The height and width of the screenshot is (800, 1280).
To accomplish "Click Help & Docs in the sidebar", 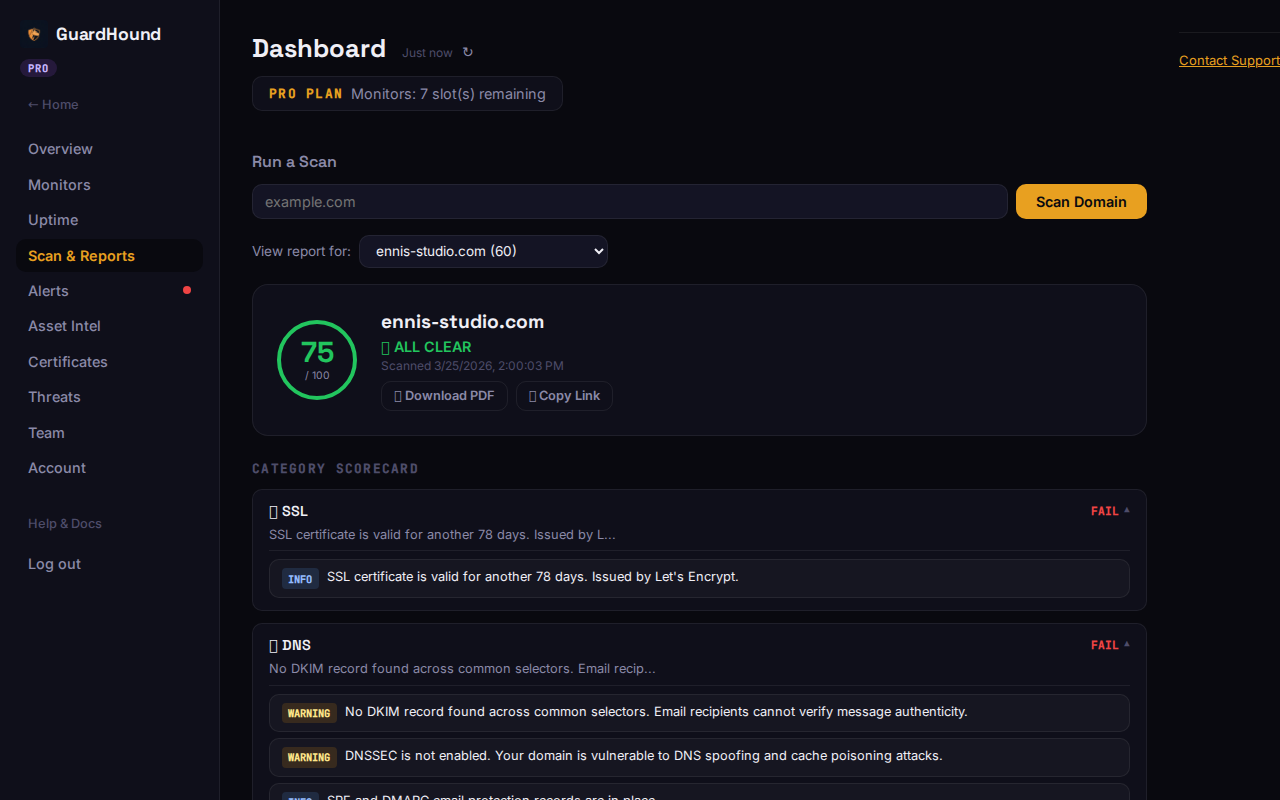I will 65,523.
